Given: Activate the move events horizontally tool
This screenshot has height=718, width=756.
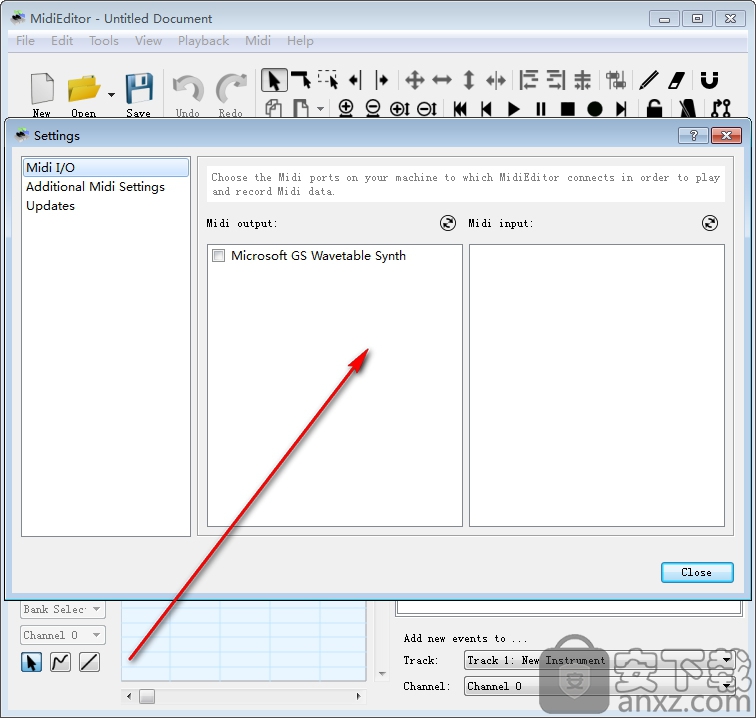Looking at the screenshot, I should 442,80.
